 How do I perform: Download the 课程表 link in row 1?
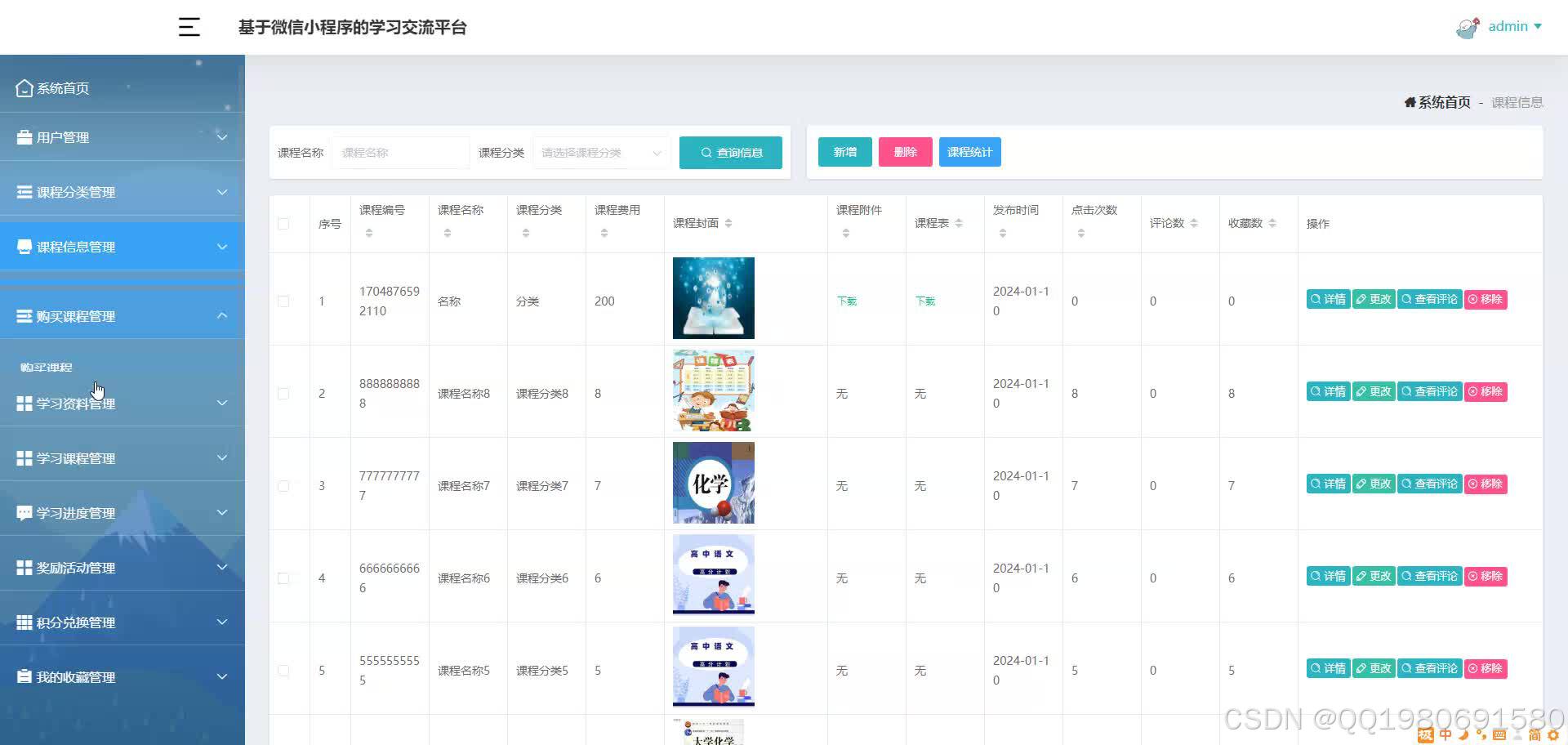pyautogui.click(x=925, y=301)
